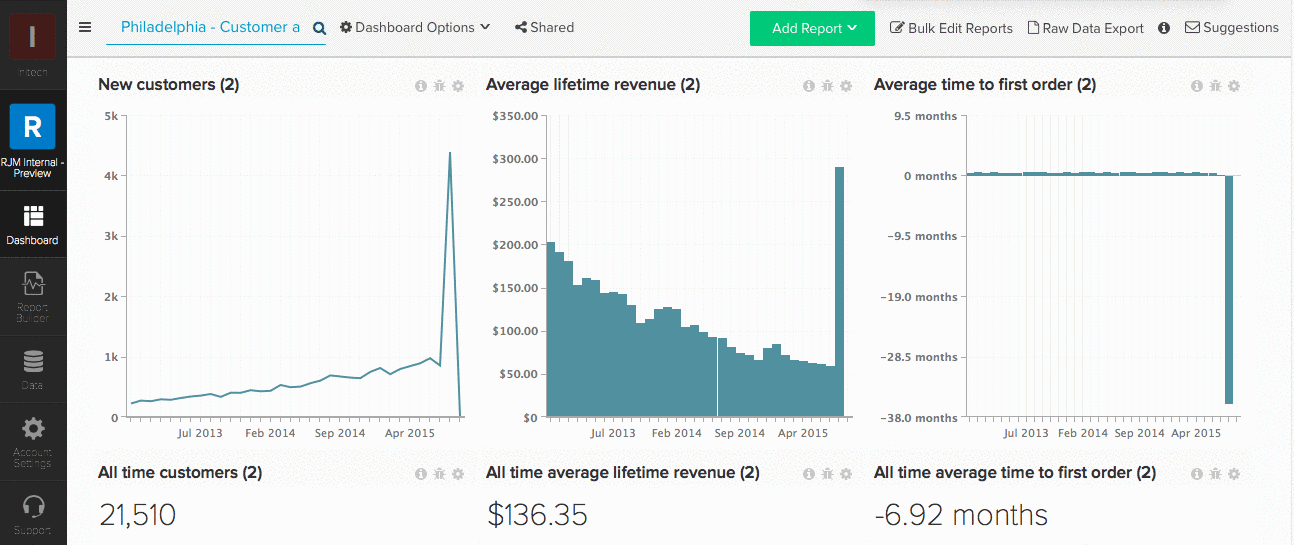Screen dimensions: 1294x545
Task: Show info for Average time to first order
Action: click(1196, 86)
